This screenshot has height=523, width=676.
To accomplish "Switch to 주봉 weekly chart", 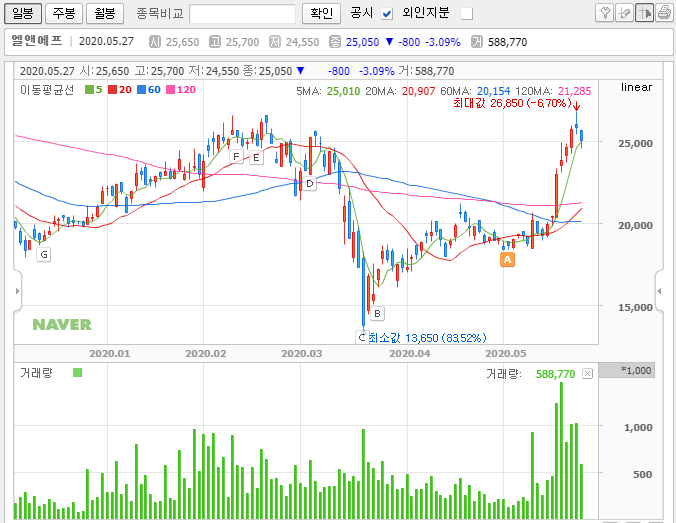I will (x=64, y=13).
